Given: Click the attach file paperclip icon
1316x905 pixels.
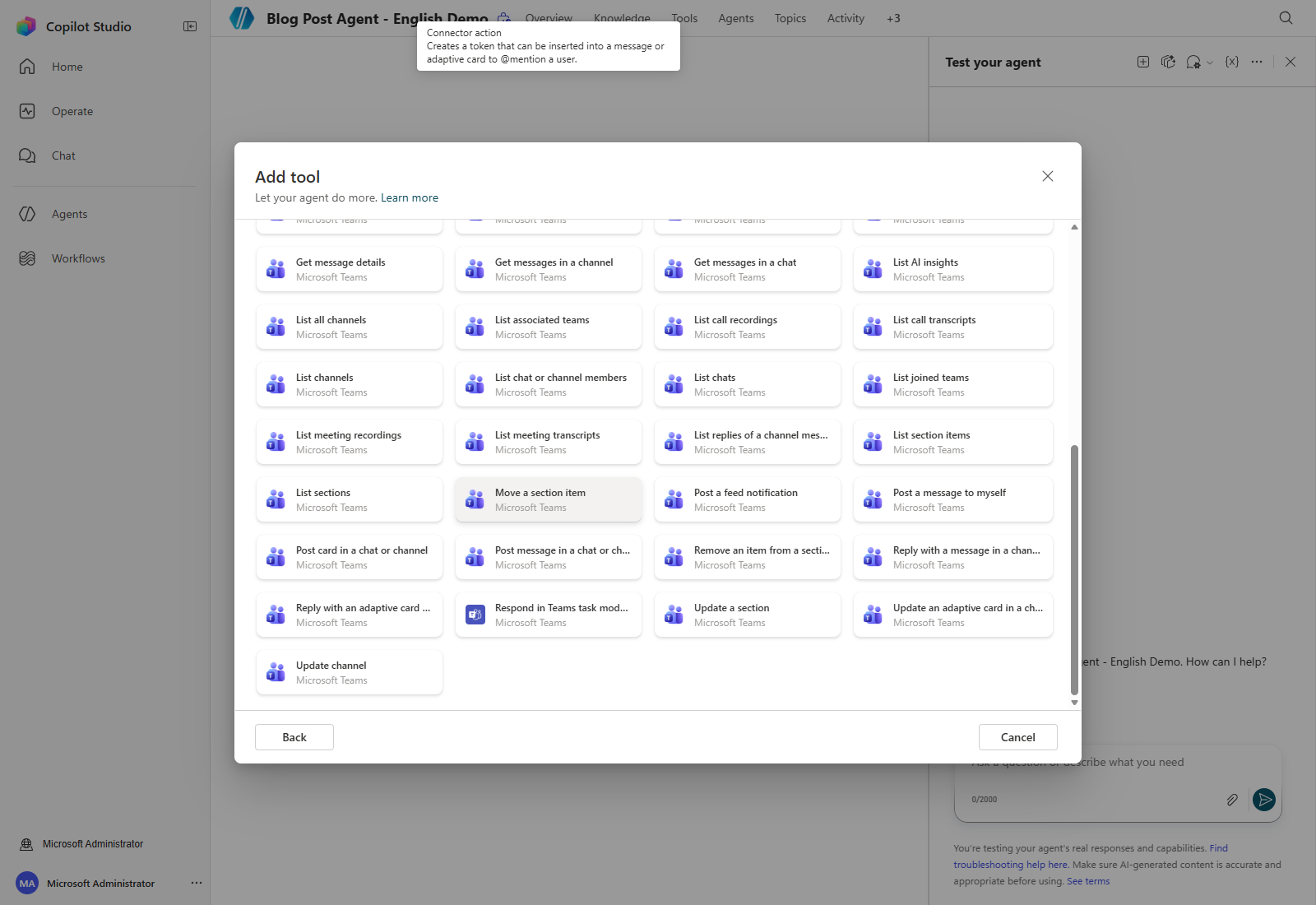Looking at the screenshot, I should [1232, 799].
